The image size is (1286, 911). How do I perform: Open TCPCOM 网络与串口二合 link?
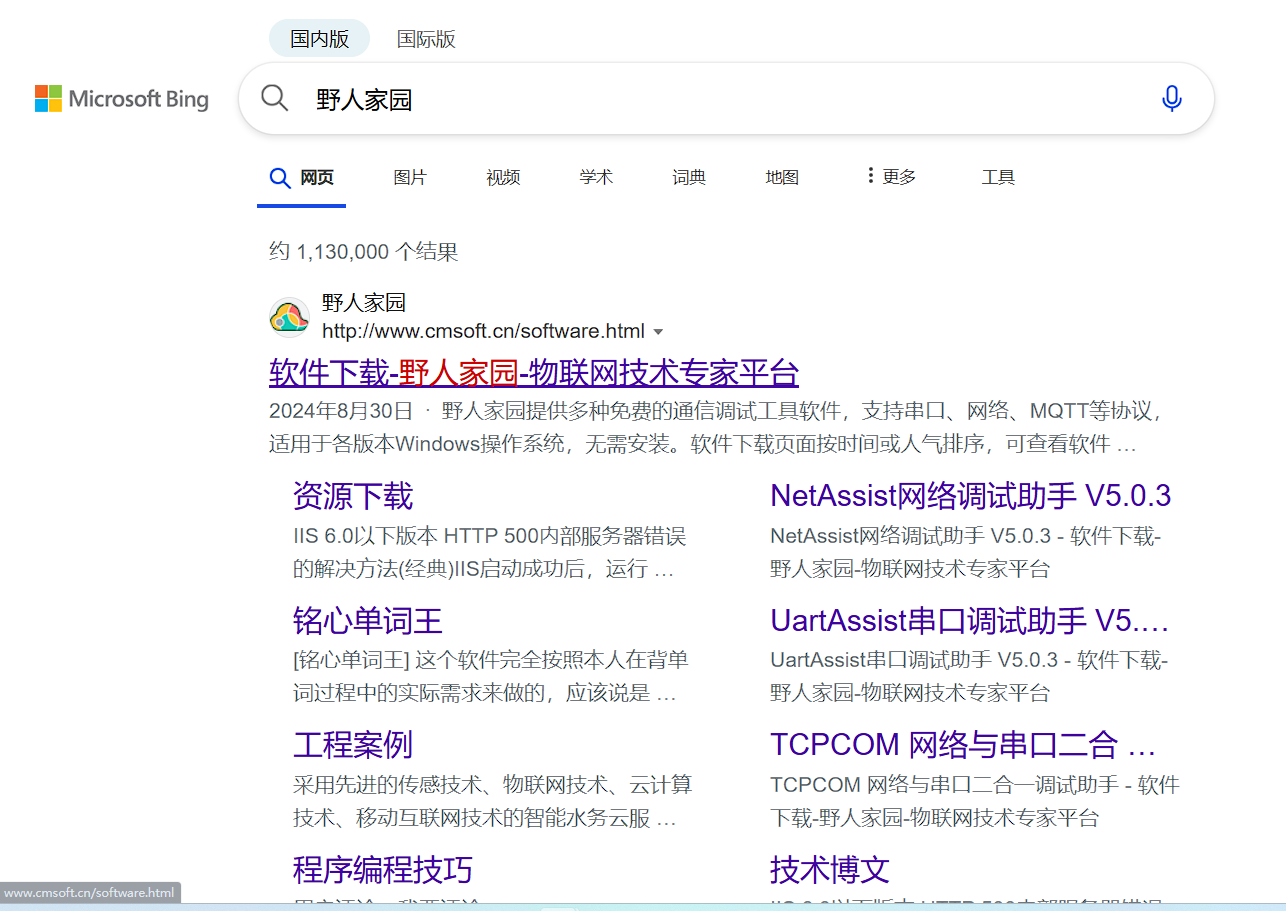(x=963, y=745)
